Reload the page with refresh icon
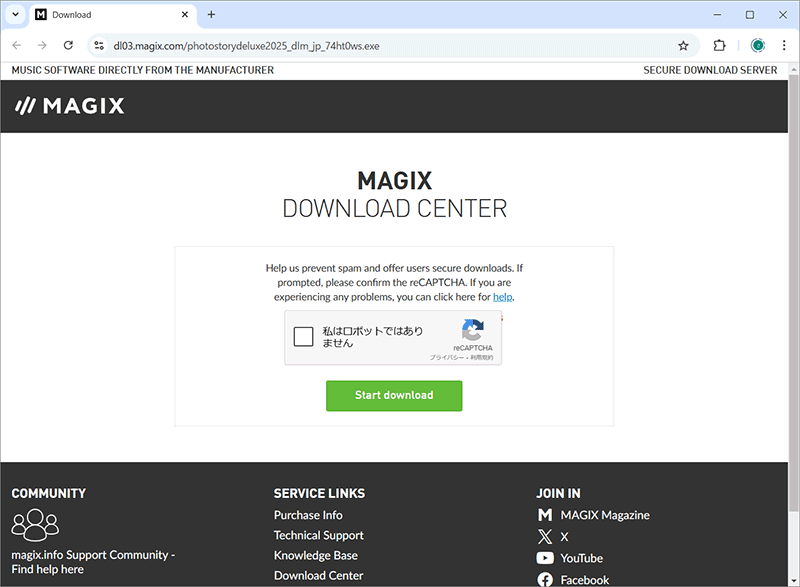This screenshot has width=800, height=587. point(68,45)
